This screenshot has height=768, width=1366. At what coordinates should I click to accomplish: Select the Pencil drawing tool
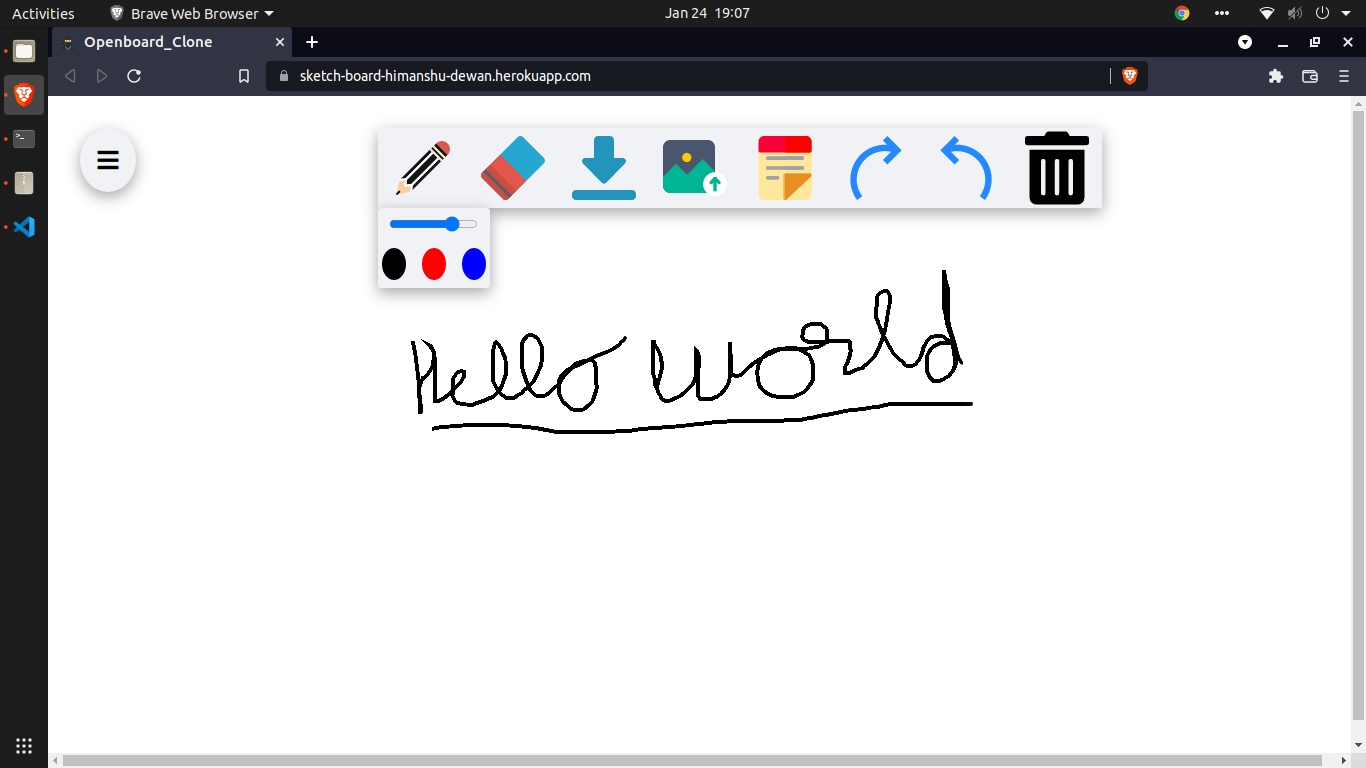pos(419,167)
